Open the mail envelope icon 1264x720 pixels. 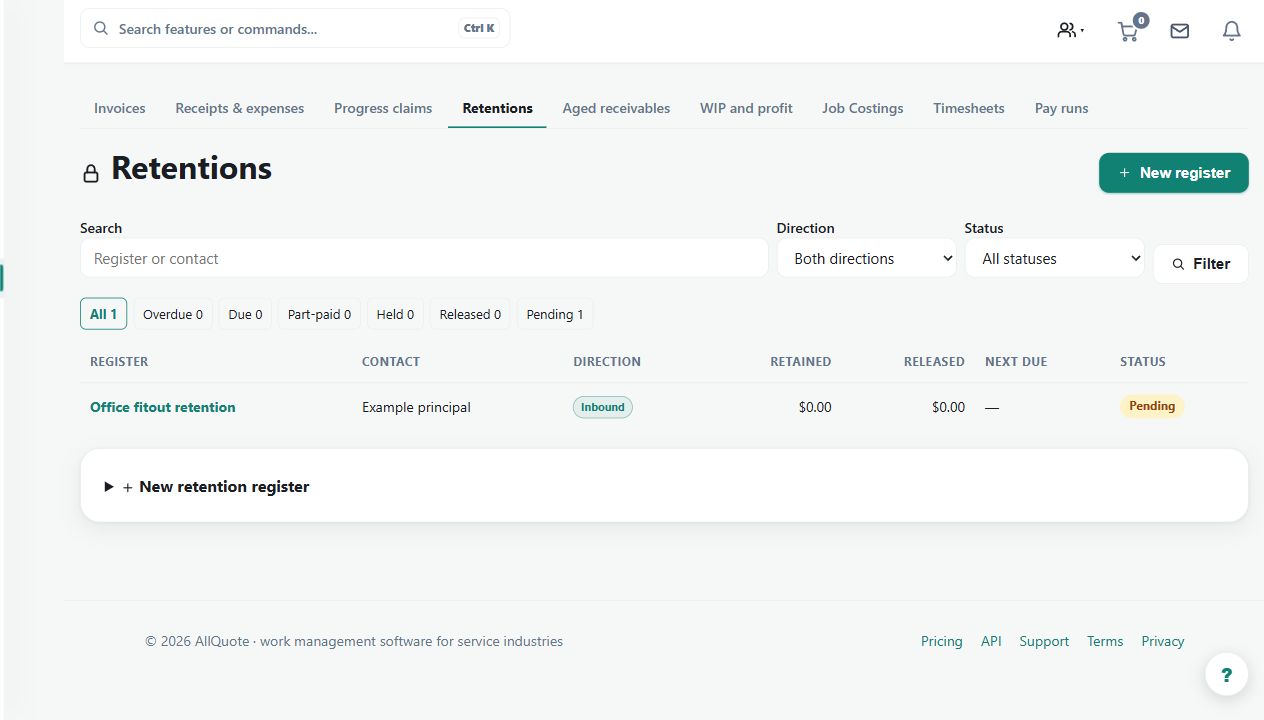click(x=1180, y=31)
